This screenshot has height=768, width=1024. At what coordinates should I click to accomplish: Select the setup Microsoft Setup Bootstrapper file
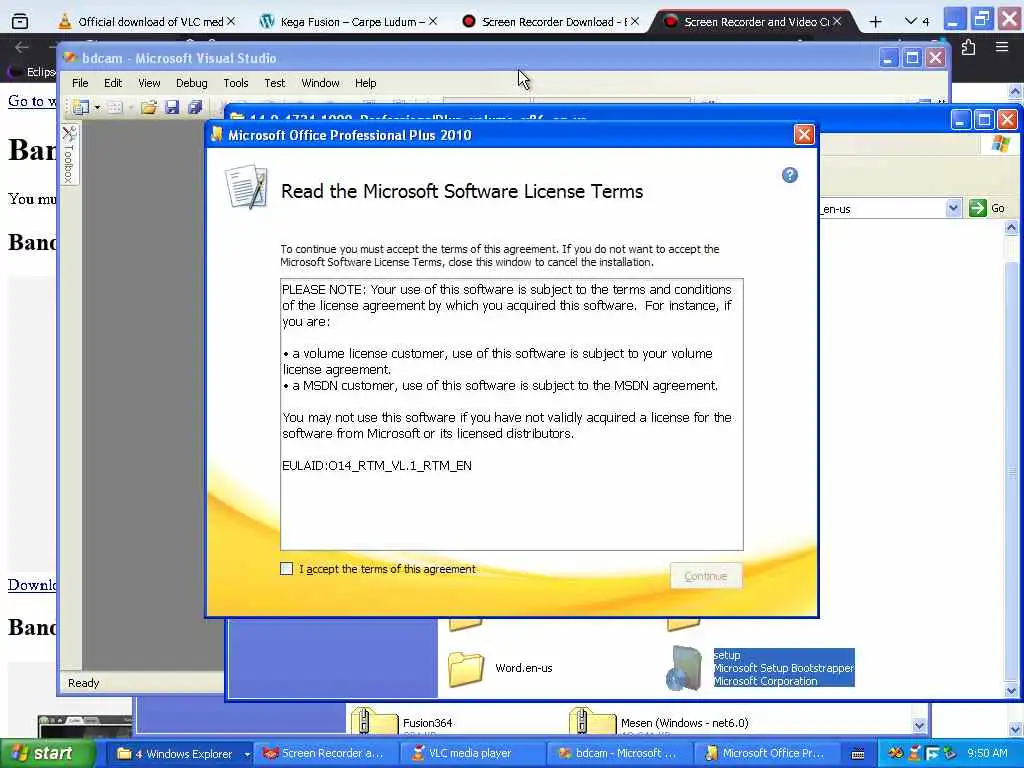[x=760, y=668]
